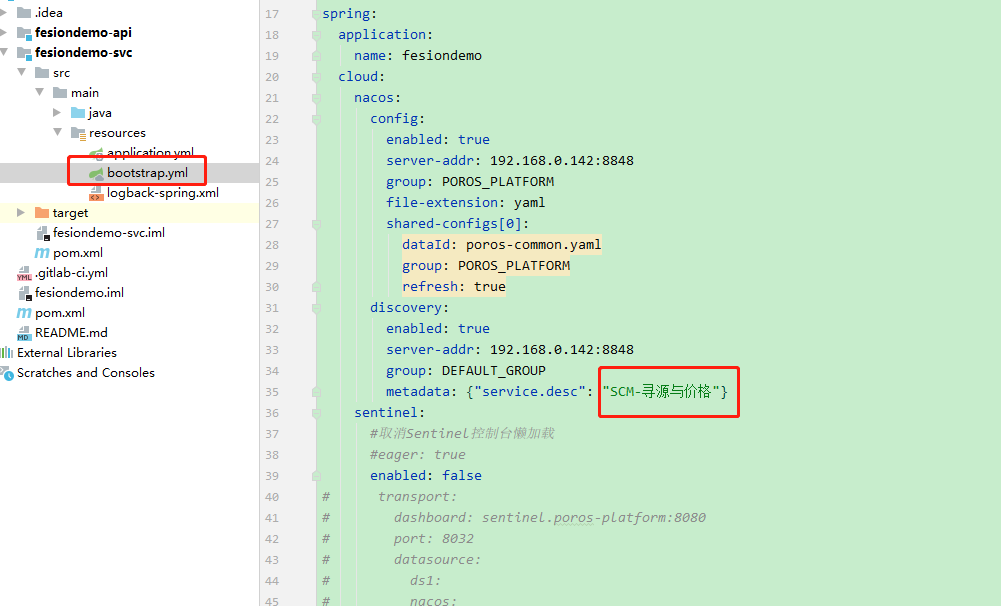Click the Scratches and Consoles icon

tap(7, 373)
